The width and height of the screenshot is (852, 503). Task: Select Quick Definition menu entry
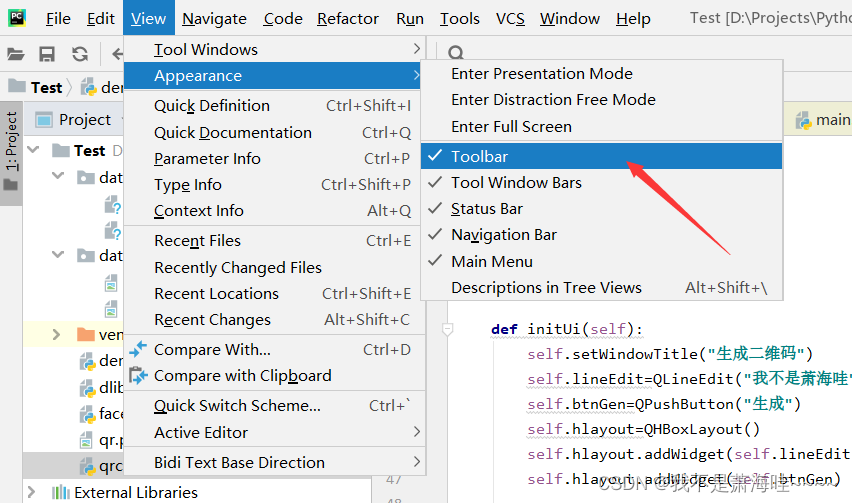274,105
